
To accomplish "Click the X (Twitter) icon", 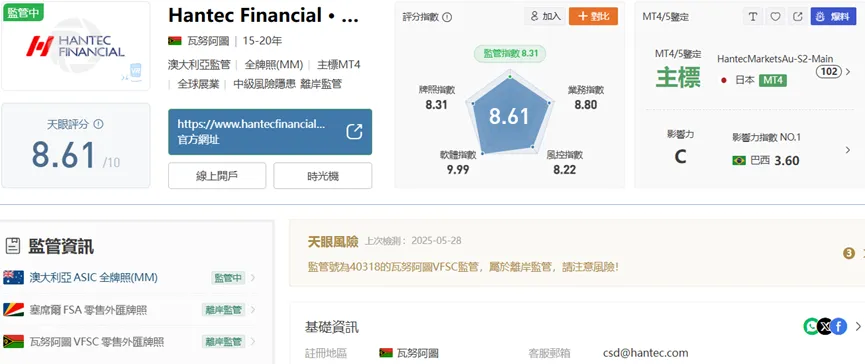I will pos(825,326).
